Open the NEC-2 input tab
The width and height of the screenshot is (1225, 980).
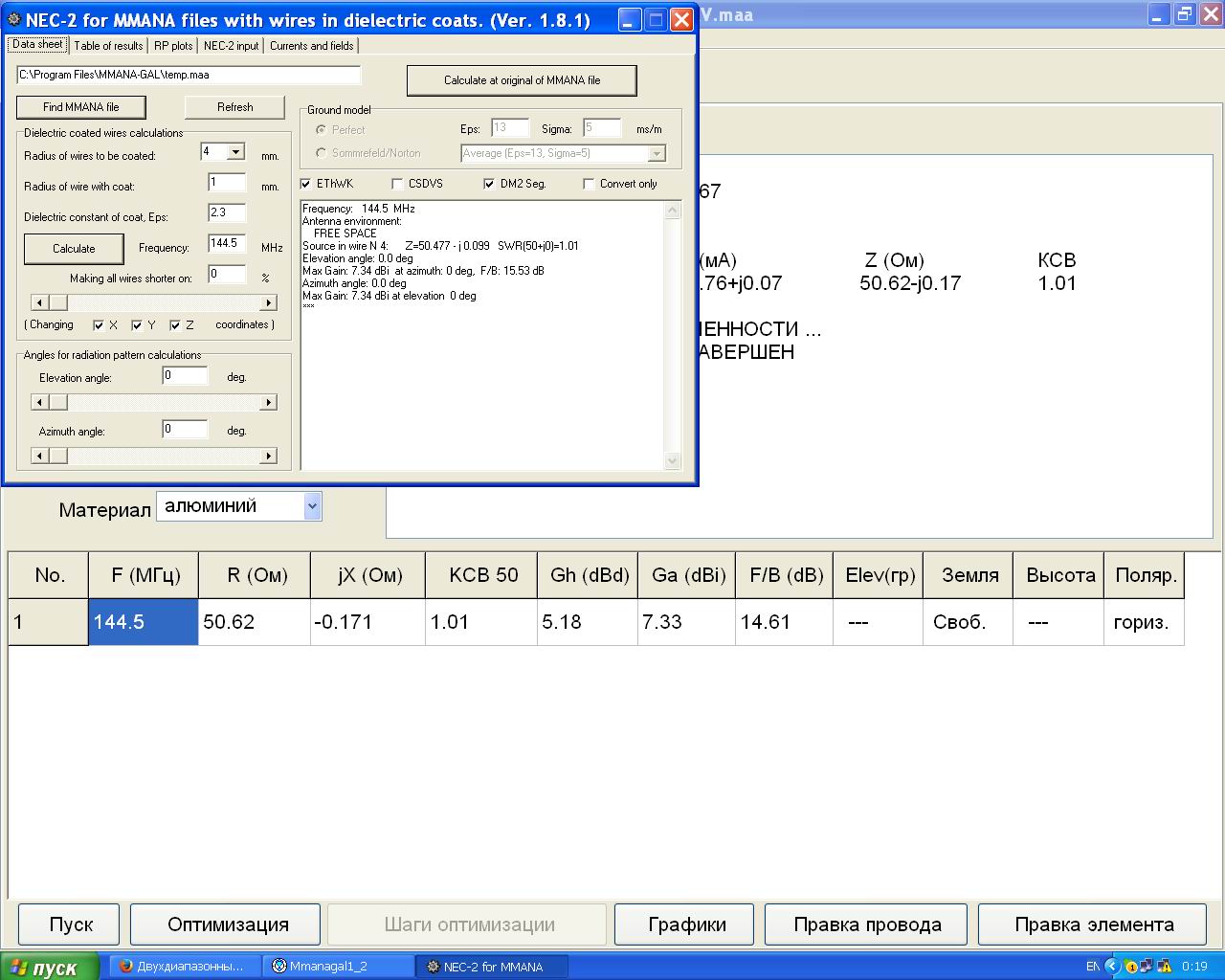point(231,46)
